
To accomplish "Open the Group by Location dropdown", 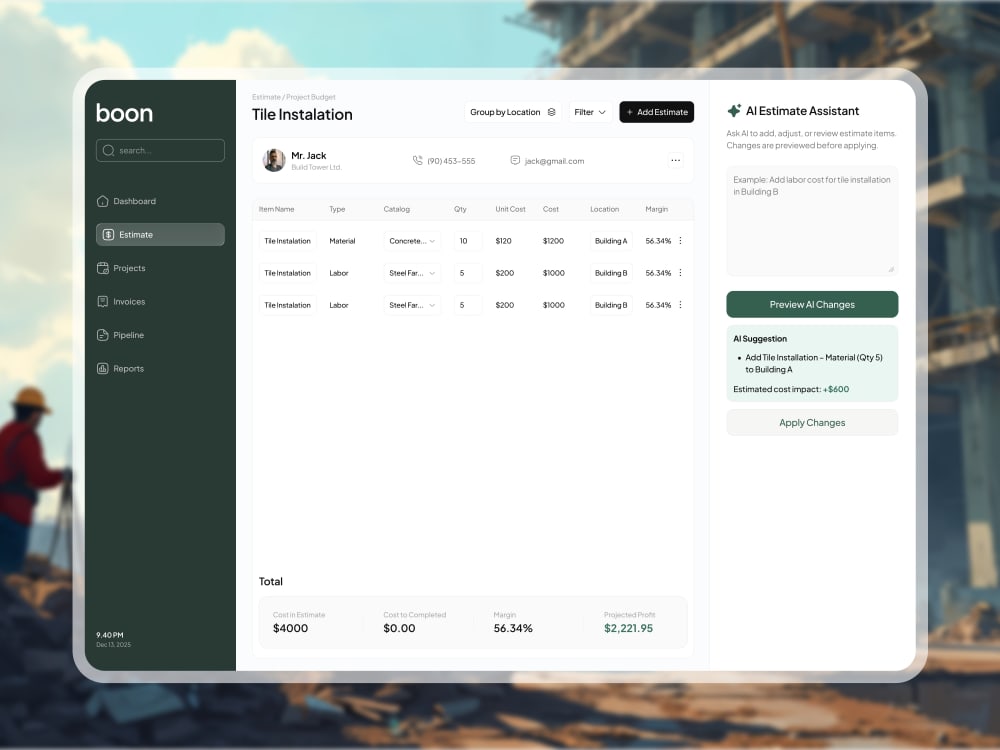I will pos(513,112).
